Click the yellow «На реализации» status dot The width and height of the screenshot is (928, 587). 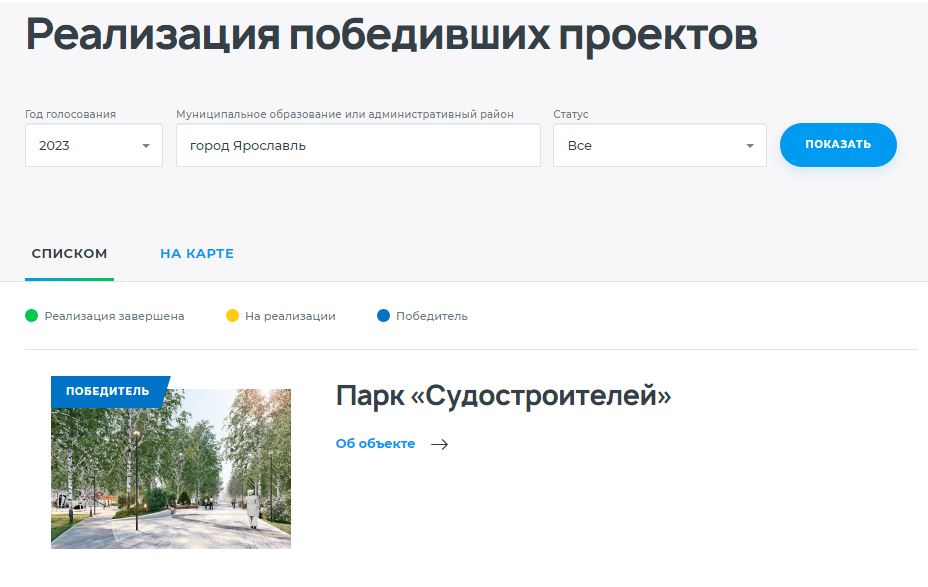coord(233,315)
